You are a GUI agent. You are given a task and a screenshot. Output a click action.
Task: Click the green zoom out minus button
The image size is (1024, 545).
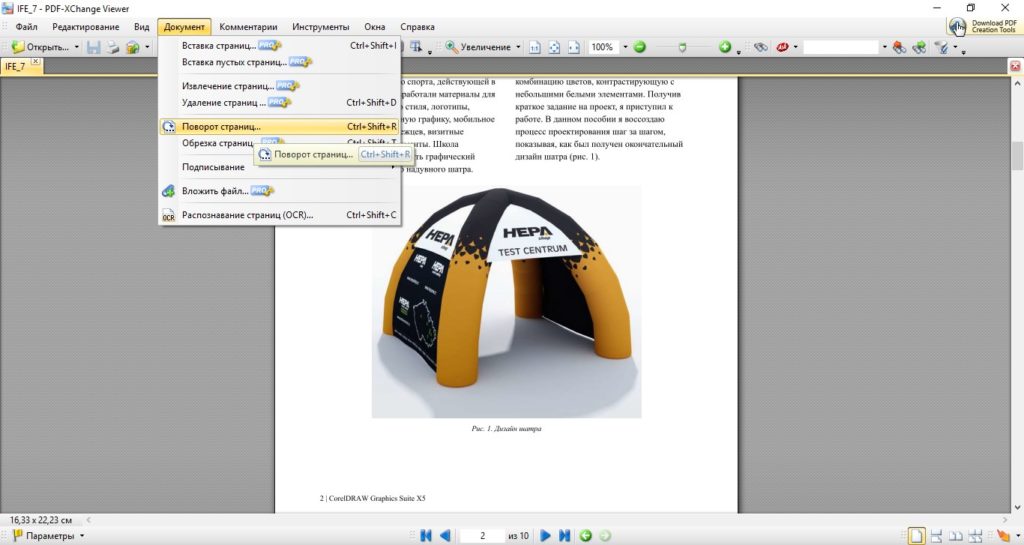tap(640, 47)
